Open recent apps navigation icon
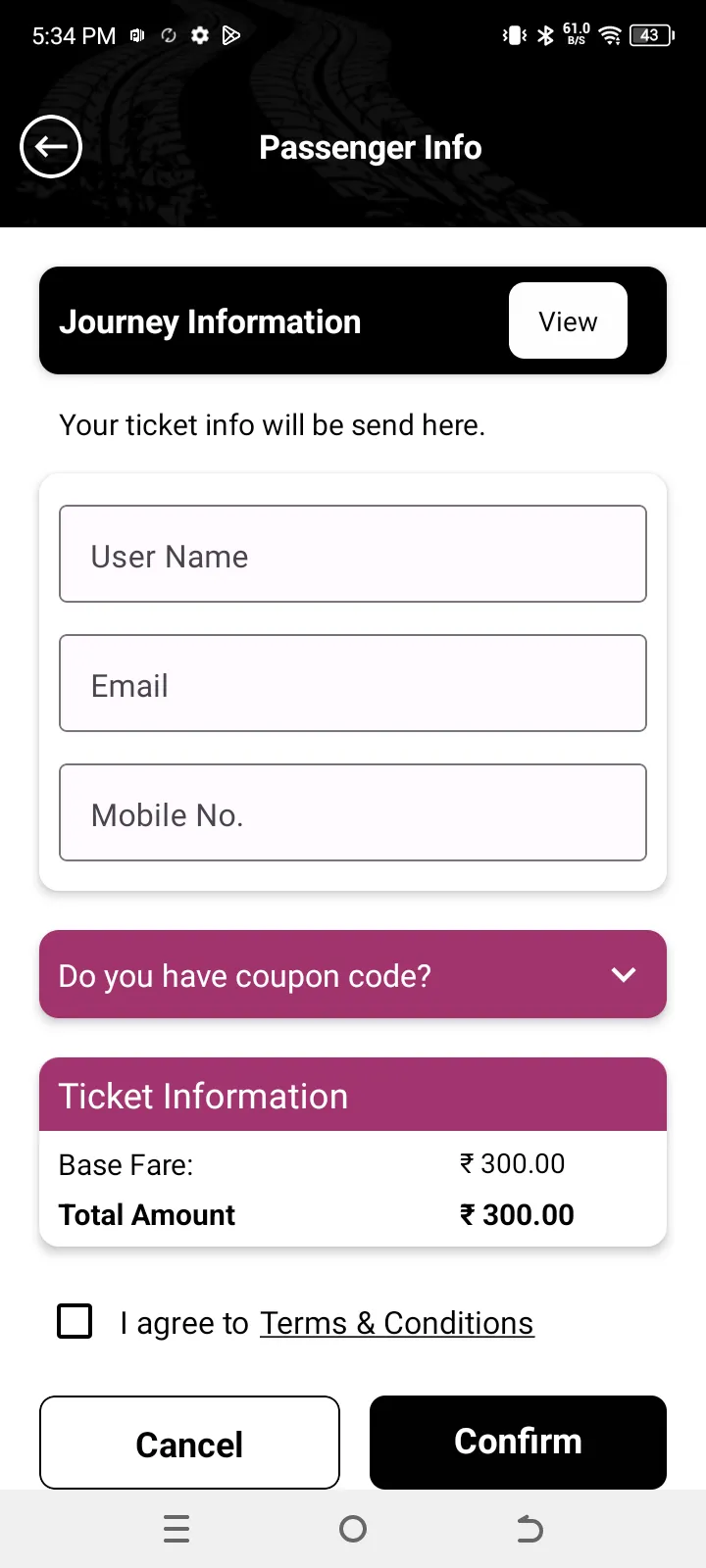706x1568 pixels. point(176,1529)
